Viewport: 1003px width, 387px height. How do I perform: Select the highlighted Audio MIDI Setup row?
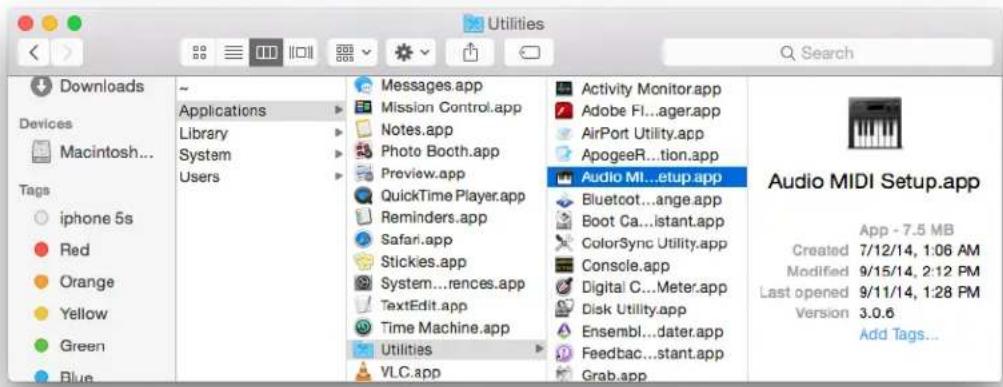[x=646, y=177]
